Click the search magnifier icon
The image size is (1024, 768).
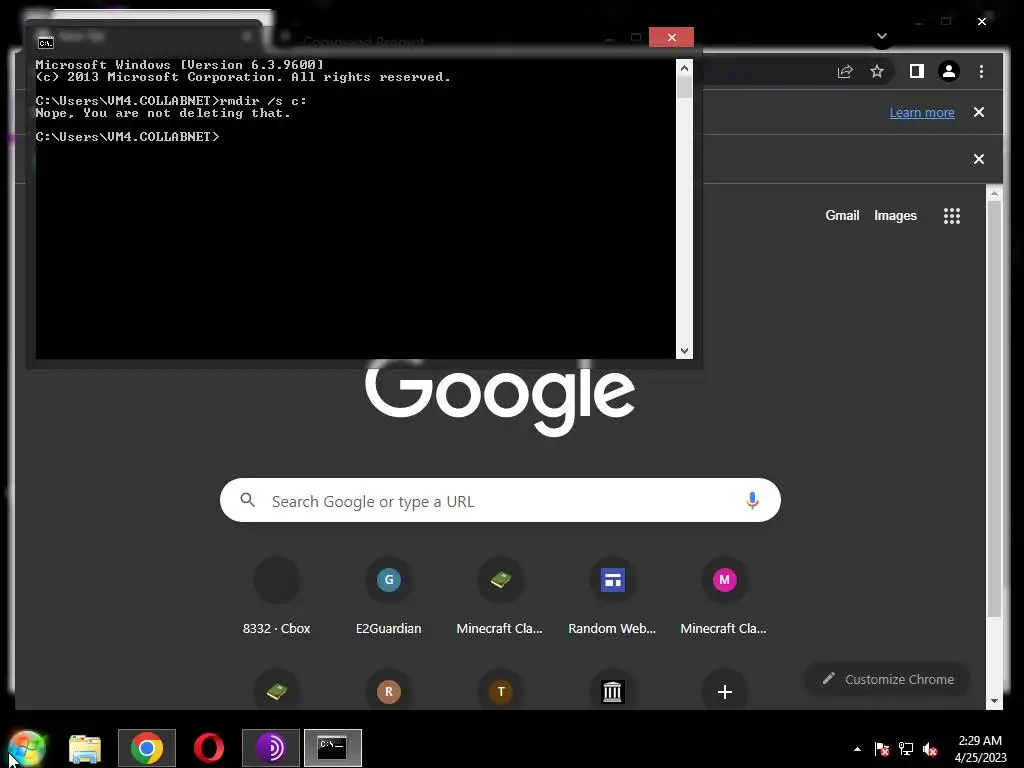(248, 500)
